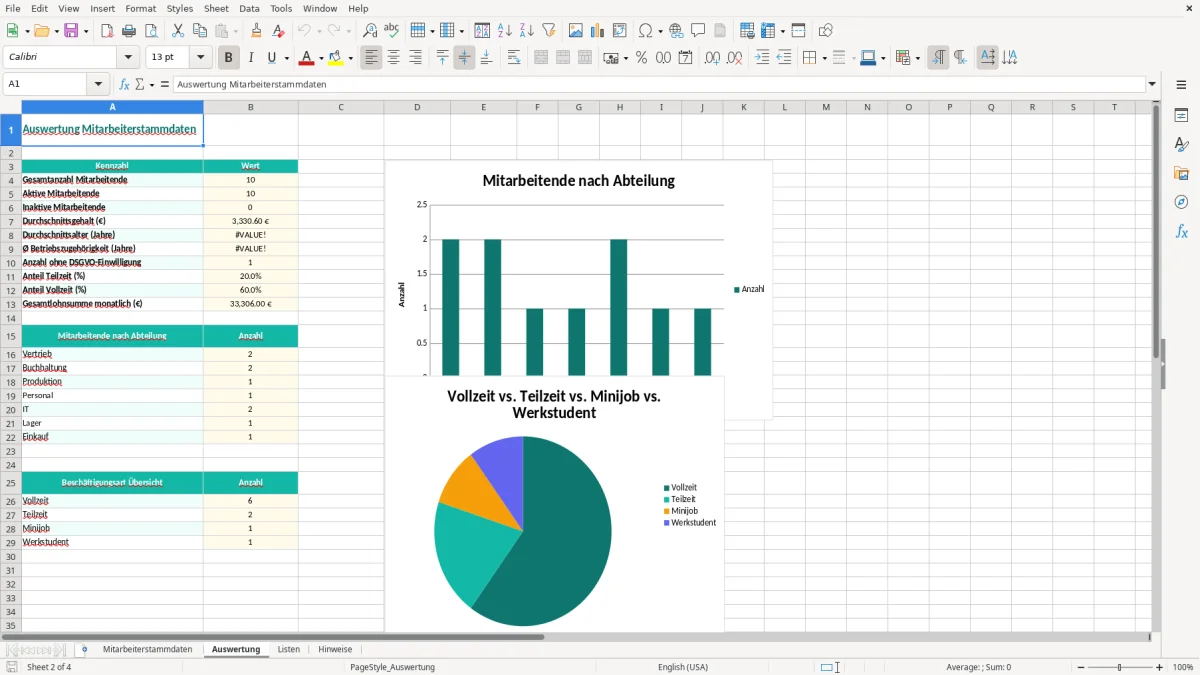Click the Insert Pivot Table icon
The image size is (1200, 675).
coord(620,31)
